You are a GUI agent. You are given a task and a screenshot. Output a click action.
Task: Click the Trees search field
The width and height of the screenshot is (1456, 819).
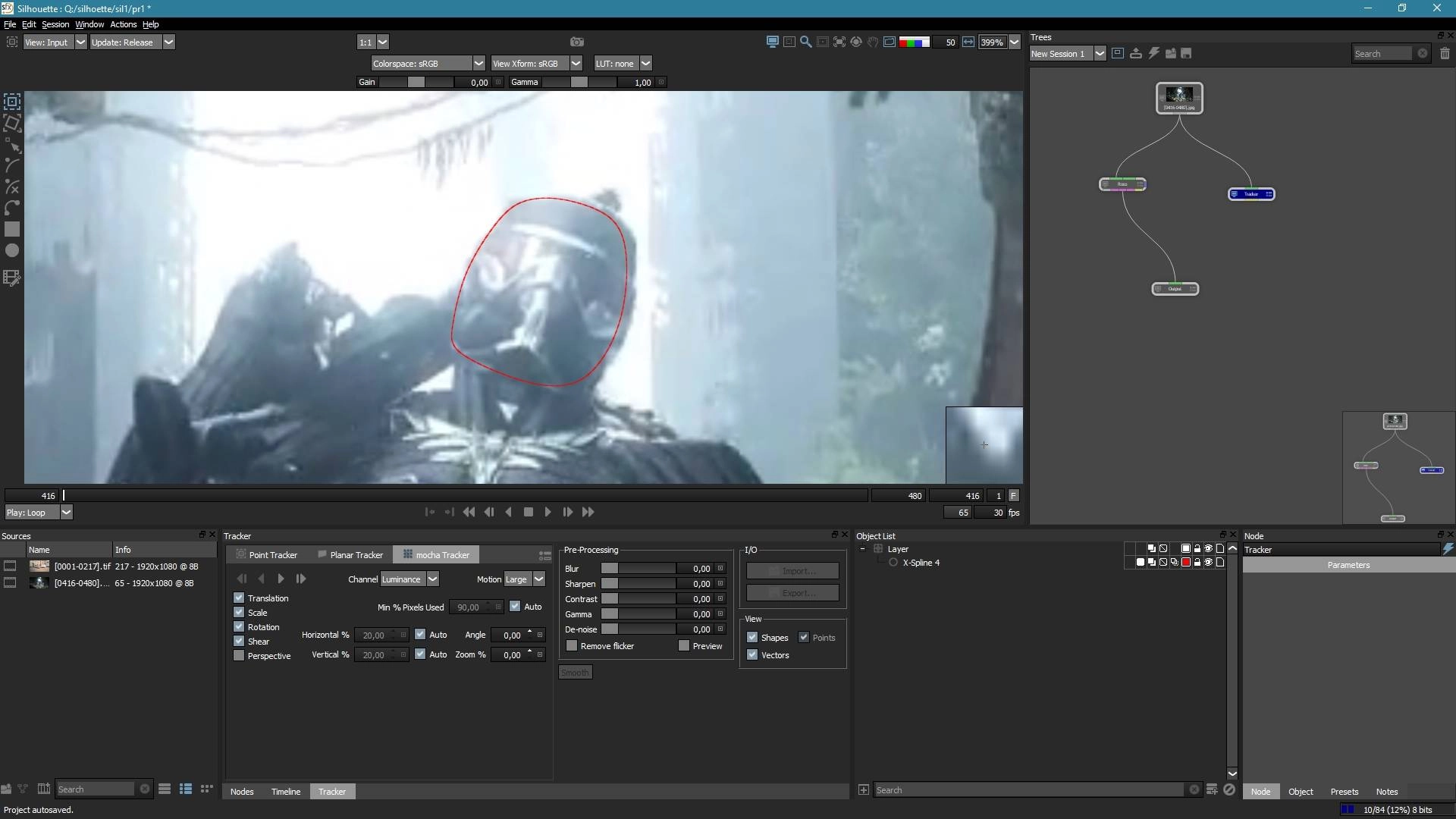click(1383, 53)
